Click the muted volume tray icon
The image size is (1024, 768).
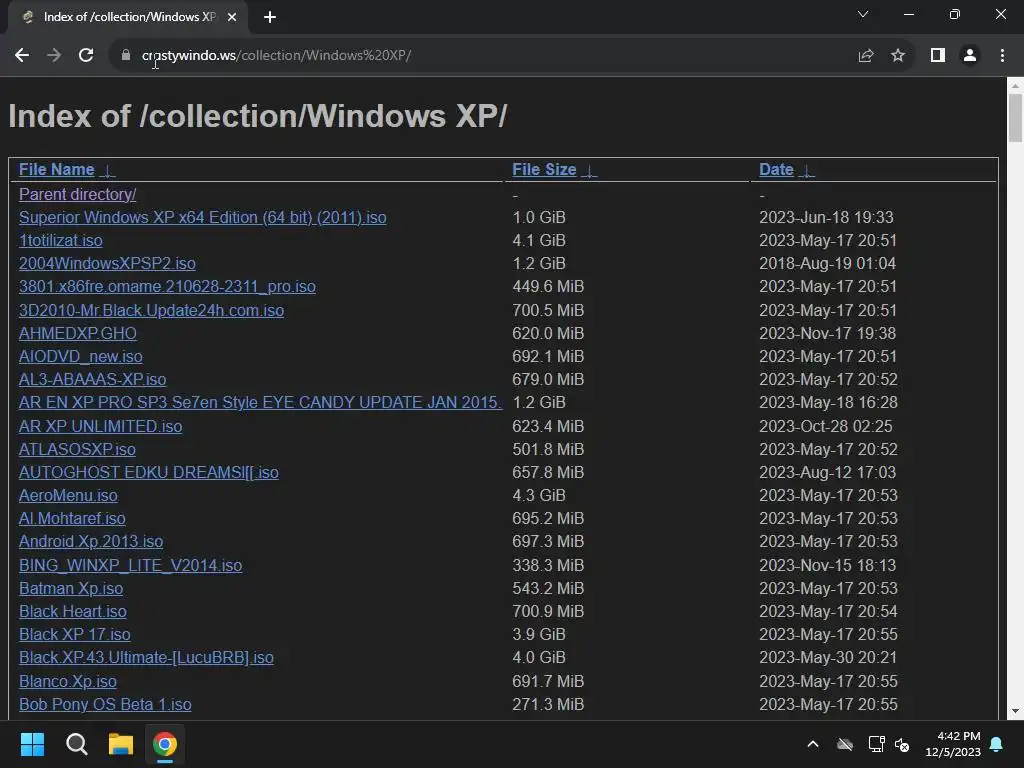902,744
